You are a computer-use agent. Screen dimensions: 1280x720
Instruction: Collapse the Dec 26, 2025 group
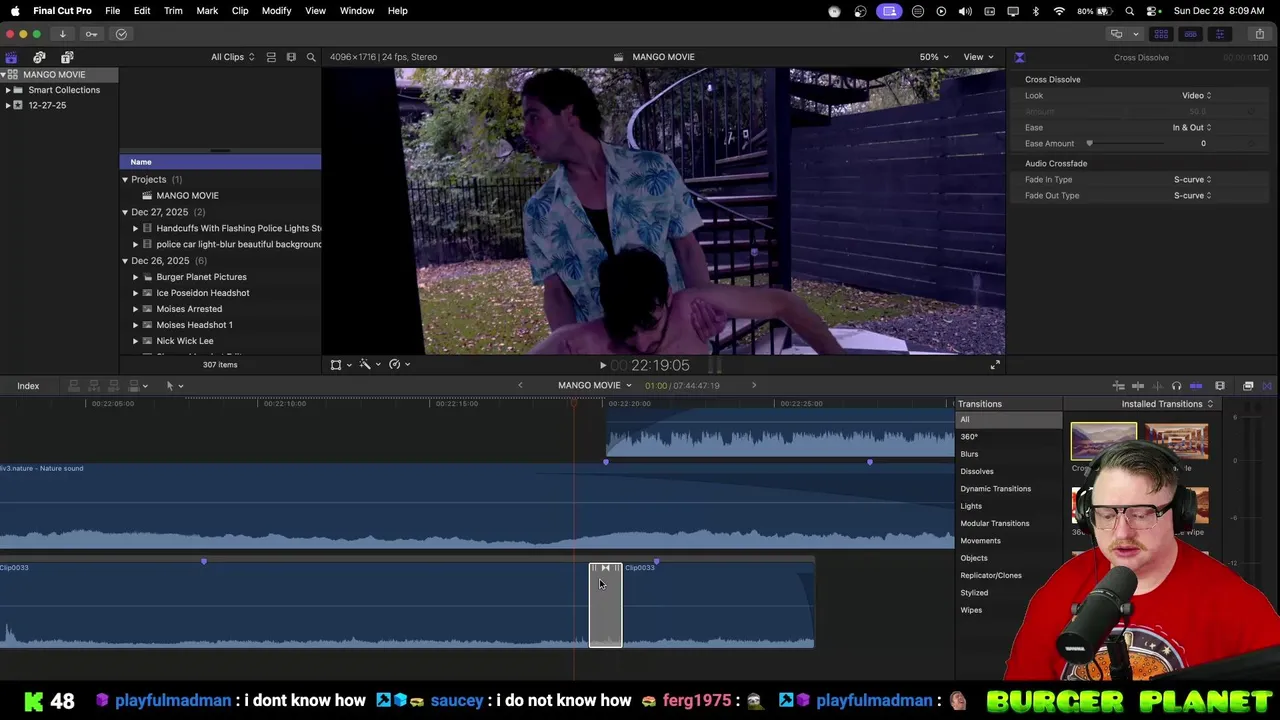pyautogui.click(x=125, y=261)
